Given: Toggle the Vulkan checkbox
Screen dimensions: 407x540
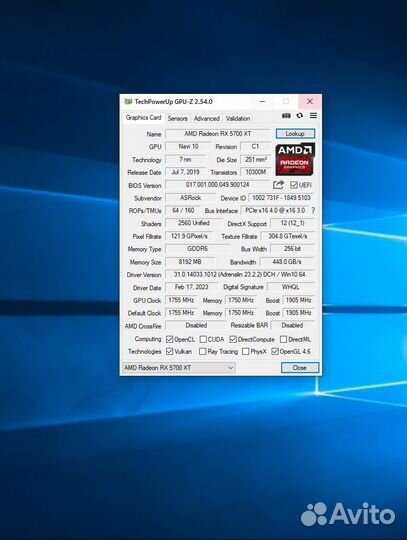Looking at the screenshot, I should point(169,351).
